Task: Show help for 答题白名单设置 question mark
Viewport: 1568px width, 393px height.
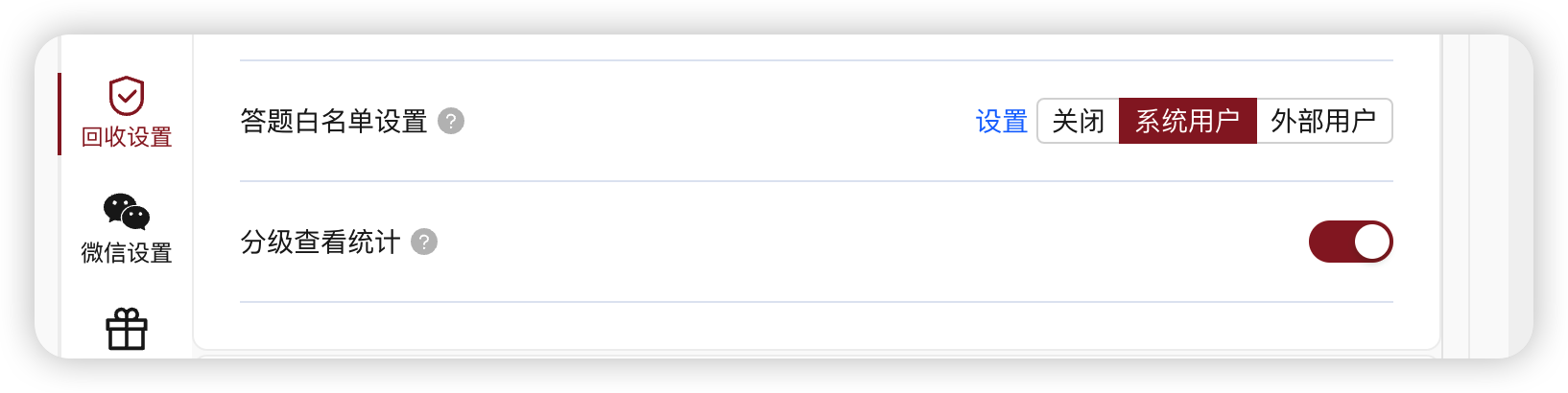Action: tap(451, 121)
